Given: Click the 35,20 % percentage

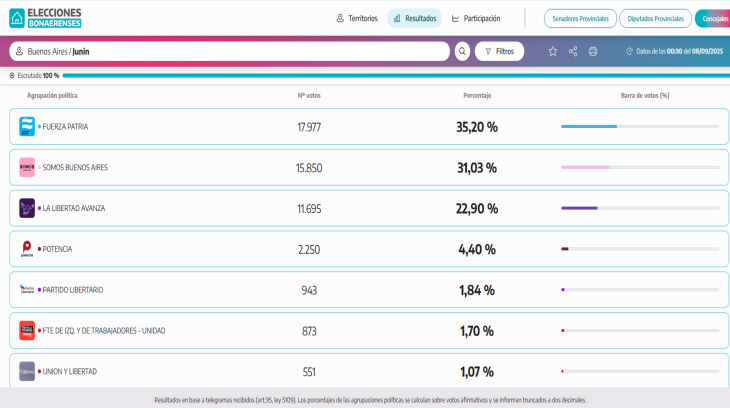Looking at the screenshot, I should pos(477,127).
